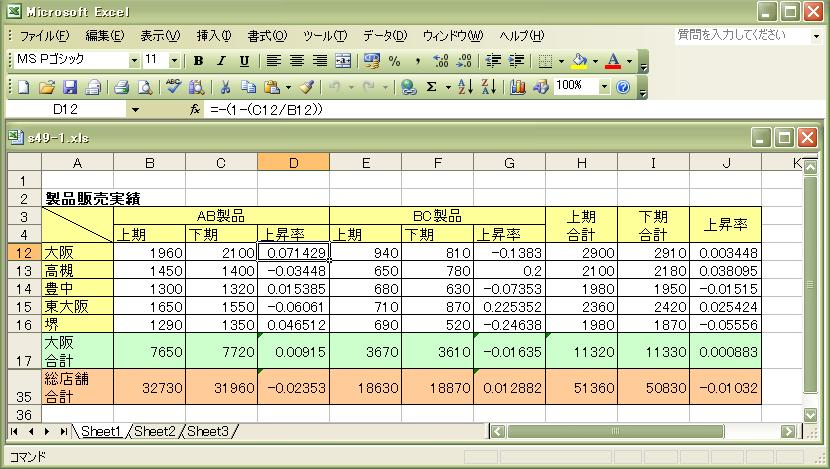Open the Name Box dropdown
The width and height of the screenshot is (830, 469).
coord(136,110)
